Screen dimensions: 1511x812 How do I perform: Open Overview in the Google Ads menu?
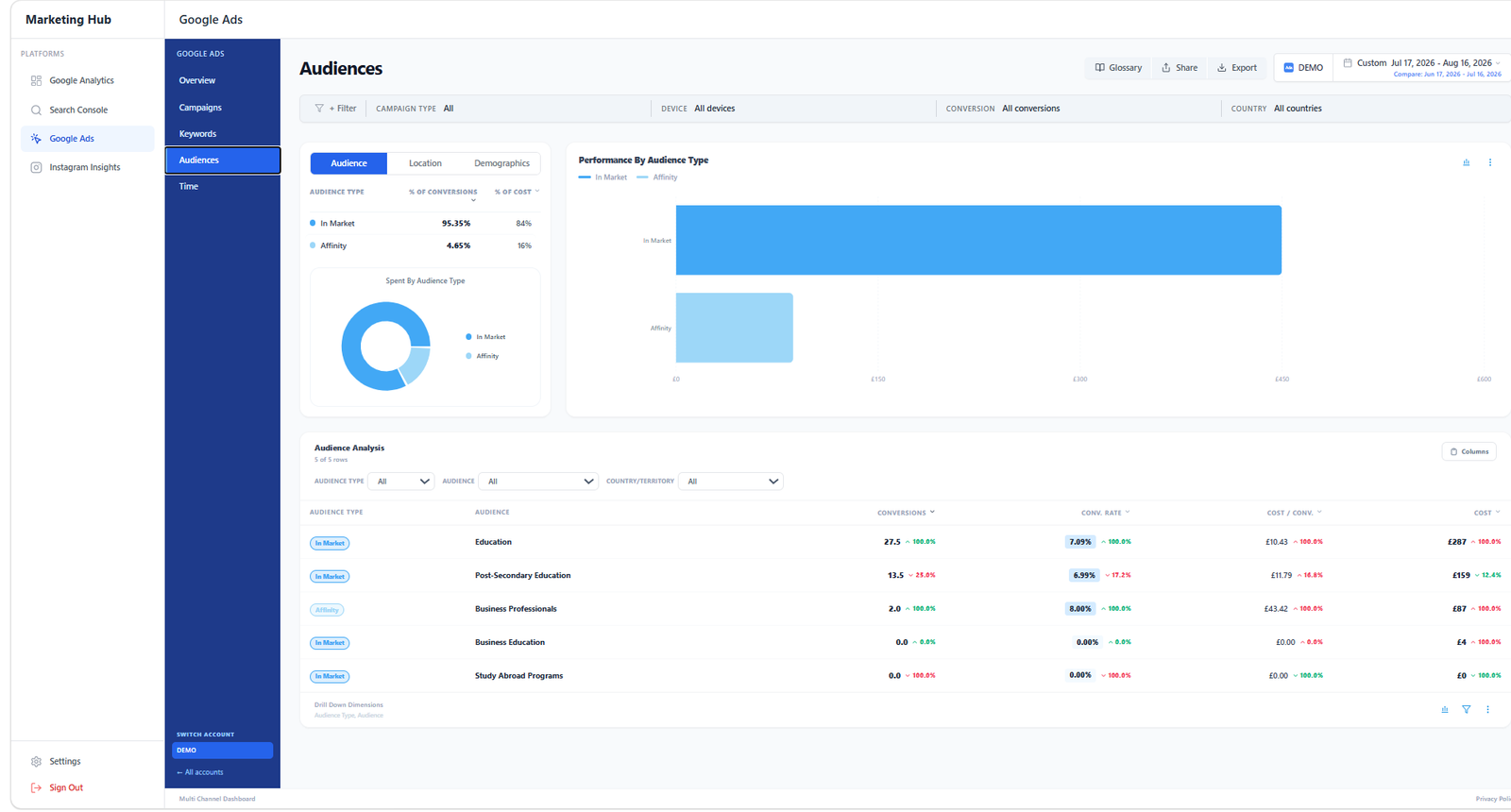(223, 81)
